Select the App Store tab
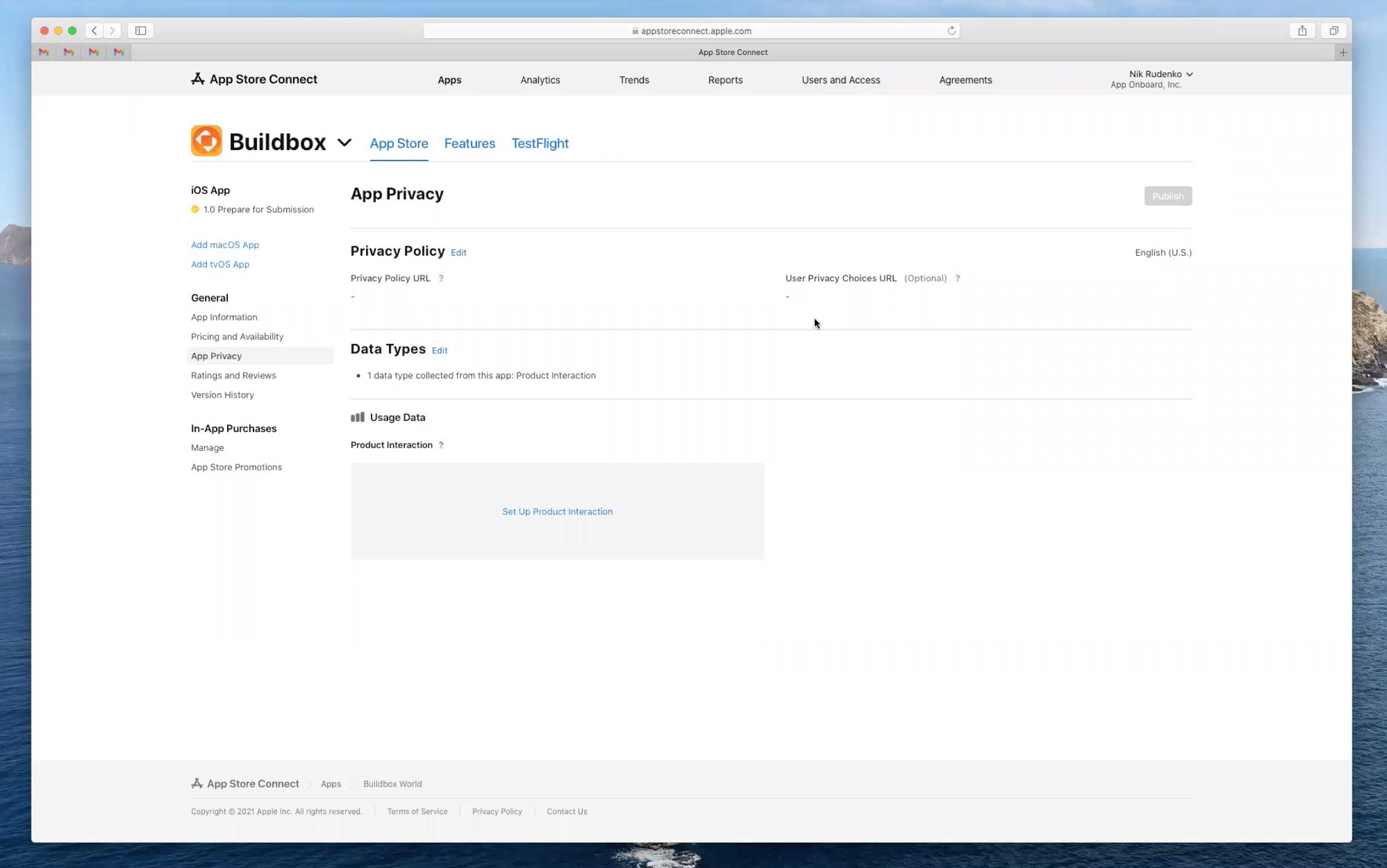 [x=399, y=143]
